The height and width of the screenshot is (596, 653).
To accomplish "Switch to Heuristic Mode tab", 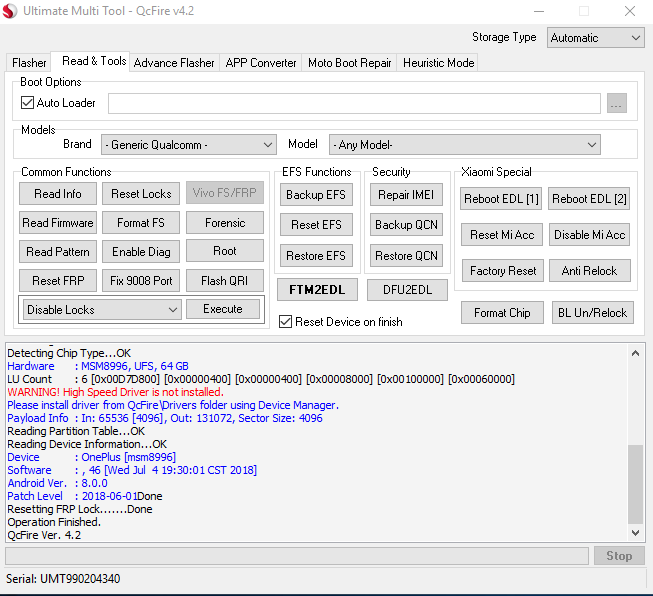I will coord(439,63).
